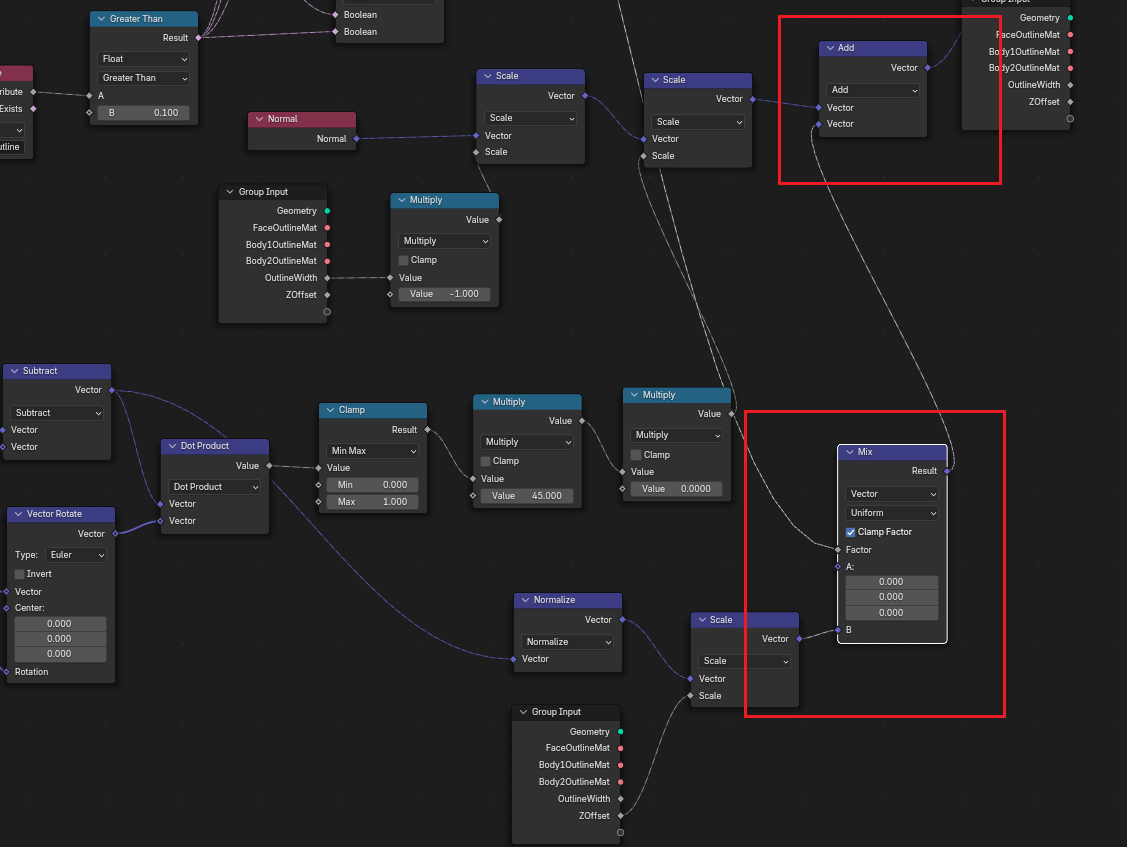Viewport: 1127px width, 847px height.
Task: Open the Float data type dropdown
Action: click(x=143, y=59)
